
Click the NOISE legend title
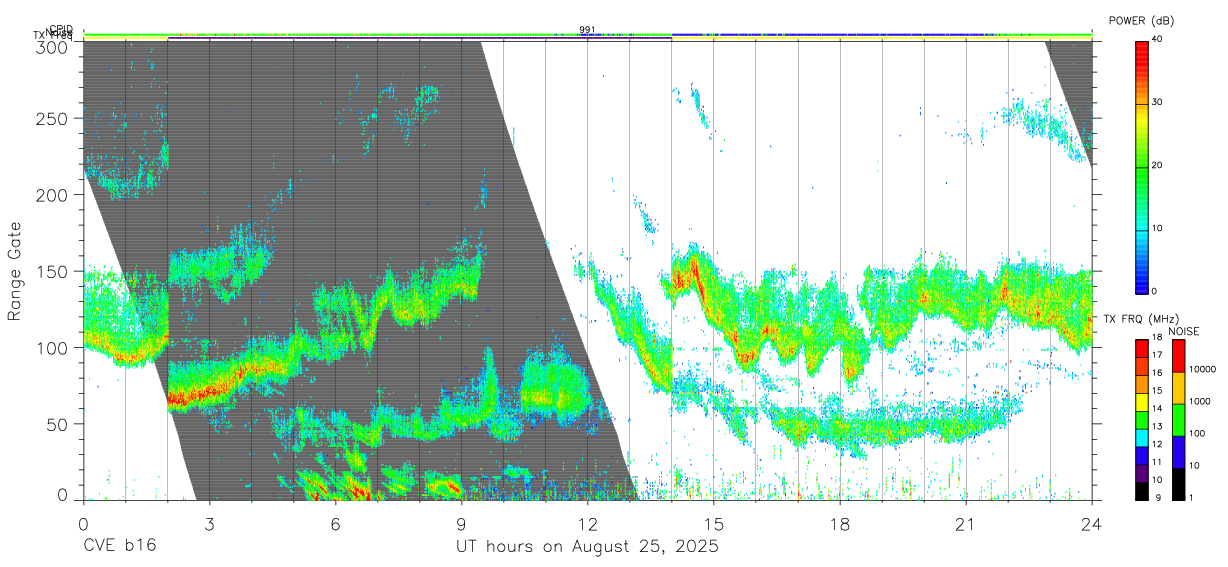(x=1185, y=331)
